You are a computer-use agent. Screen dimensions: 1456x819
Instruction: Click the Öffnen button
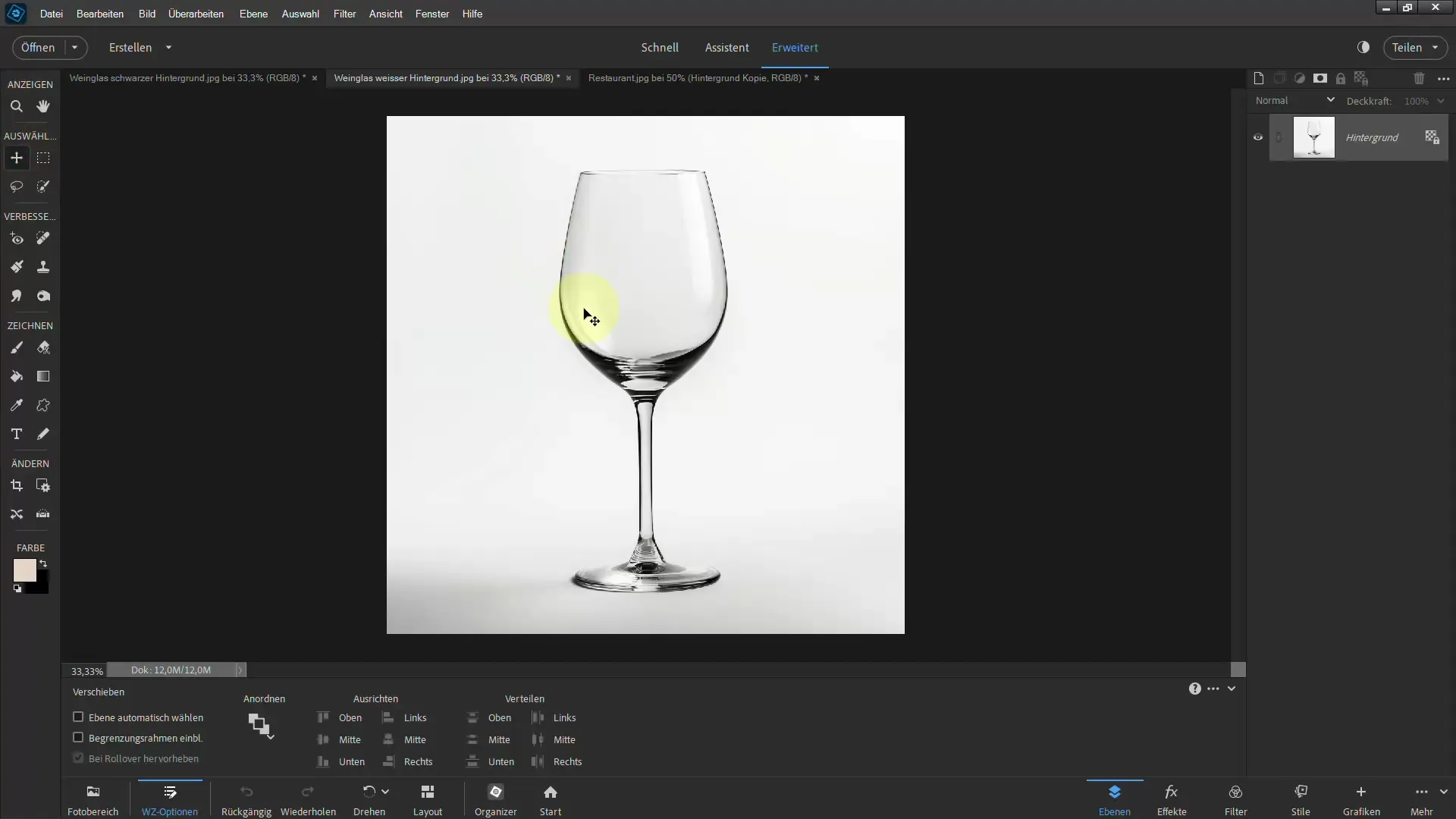37,47
